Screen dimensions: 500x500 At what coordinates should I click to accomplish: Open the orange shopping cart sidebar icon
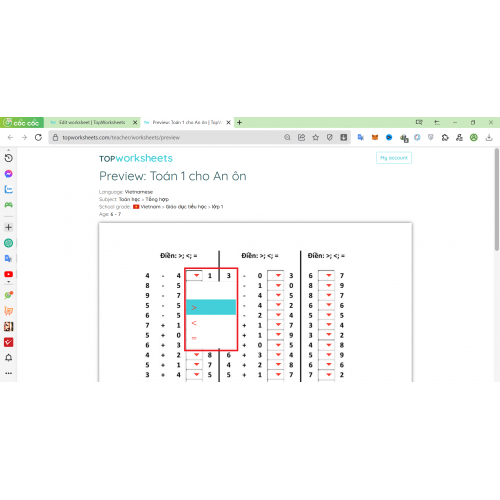[9, 311]
